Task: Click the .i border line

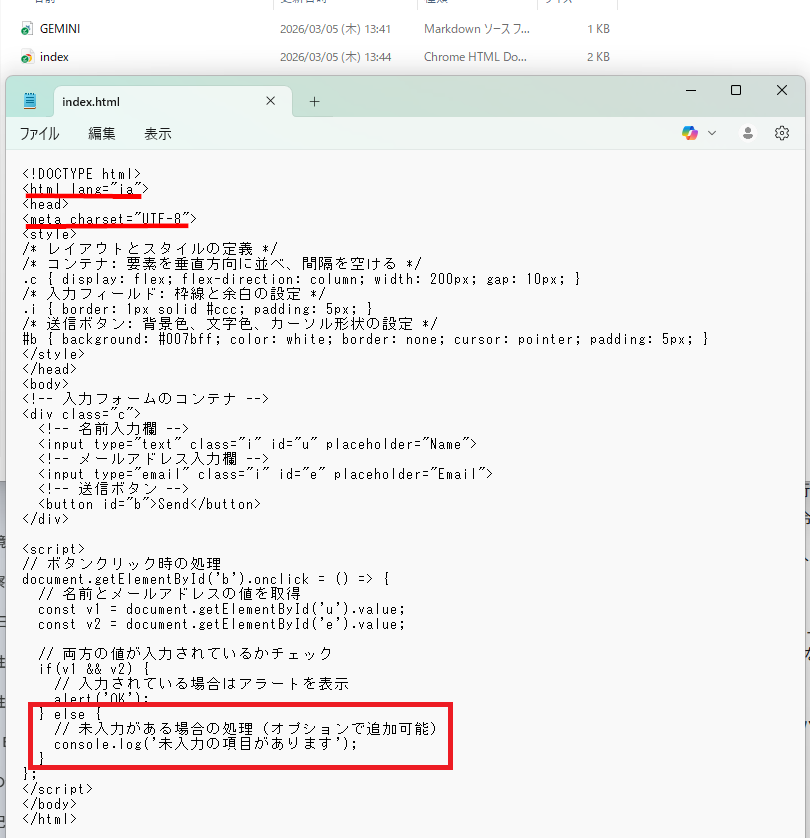Action: [x=198, y=309]
